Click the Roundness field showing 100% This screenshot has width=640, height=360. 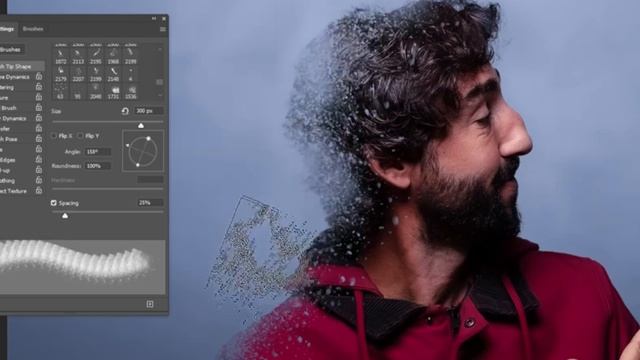pyautogui.click(x=98, y=166)
